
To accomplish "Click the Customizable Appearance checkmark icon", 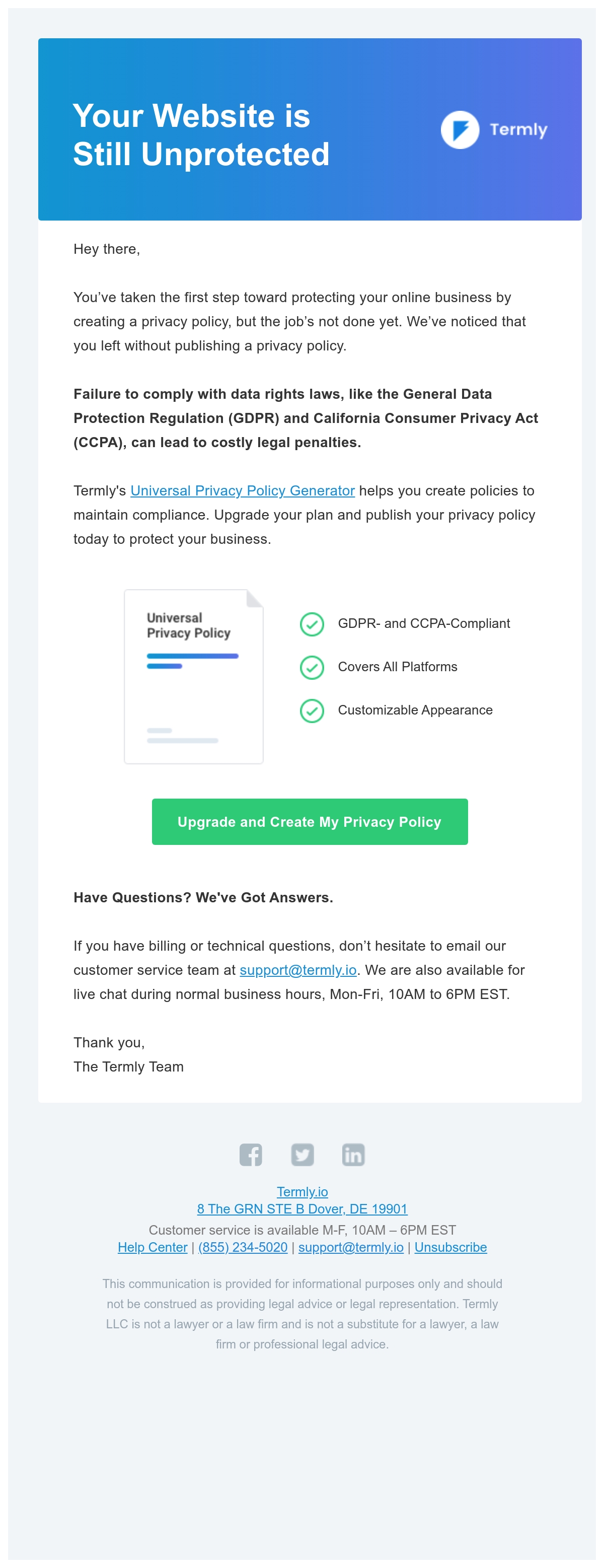I will pyautogui.click(x=312, y=710).
